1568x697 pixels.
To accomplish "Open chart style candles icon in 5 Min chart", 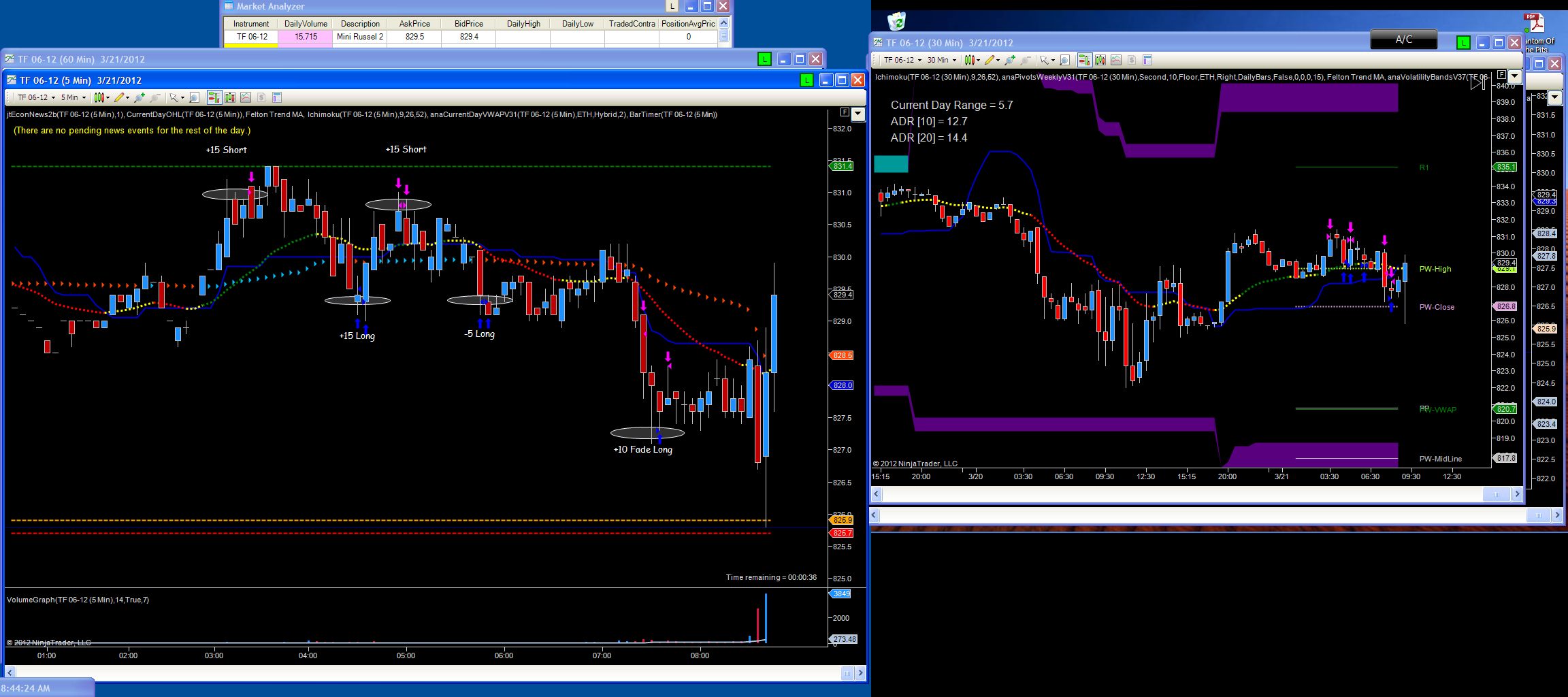I will [98, 97].
